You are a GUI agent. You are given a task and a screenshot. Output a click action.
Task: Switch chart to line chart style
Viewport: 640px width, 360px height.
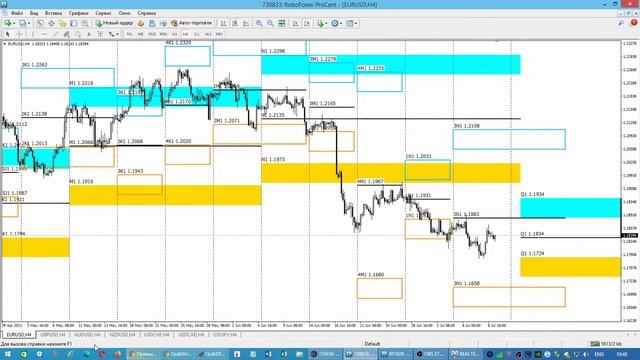pyautogui.click(x=246, y=23)
